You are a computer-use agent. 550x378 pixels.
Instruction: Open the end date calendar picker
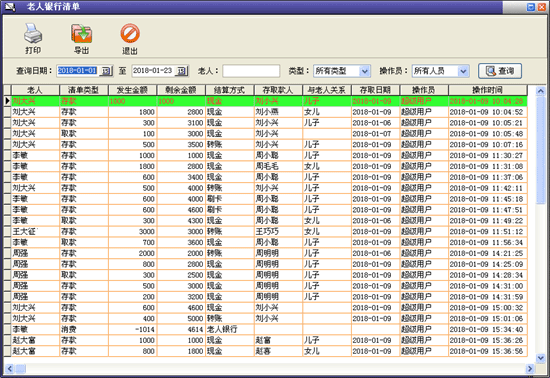click(181, 71)
